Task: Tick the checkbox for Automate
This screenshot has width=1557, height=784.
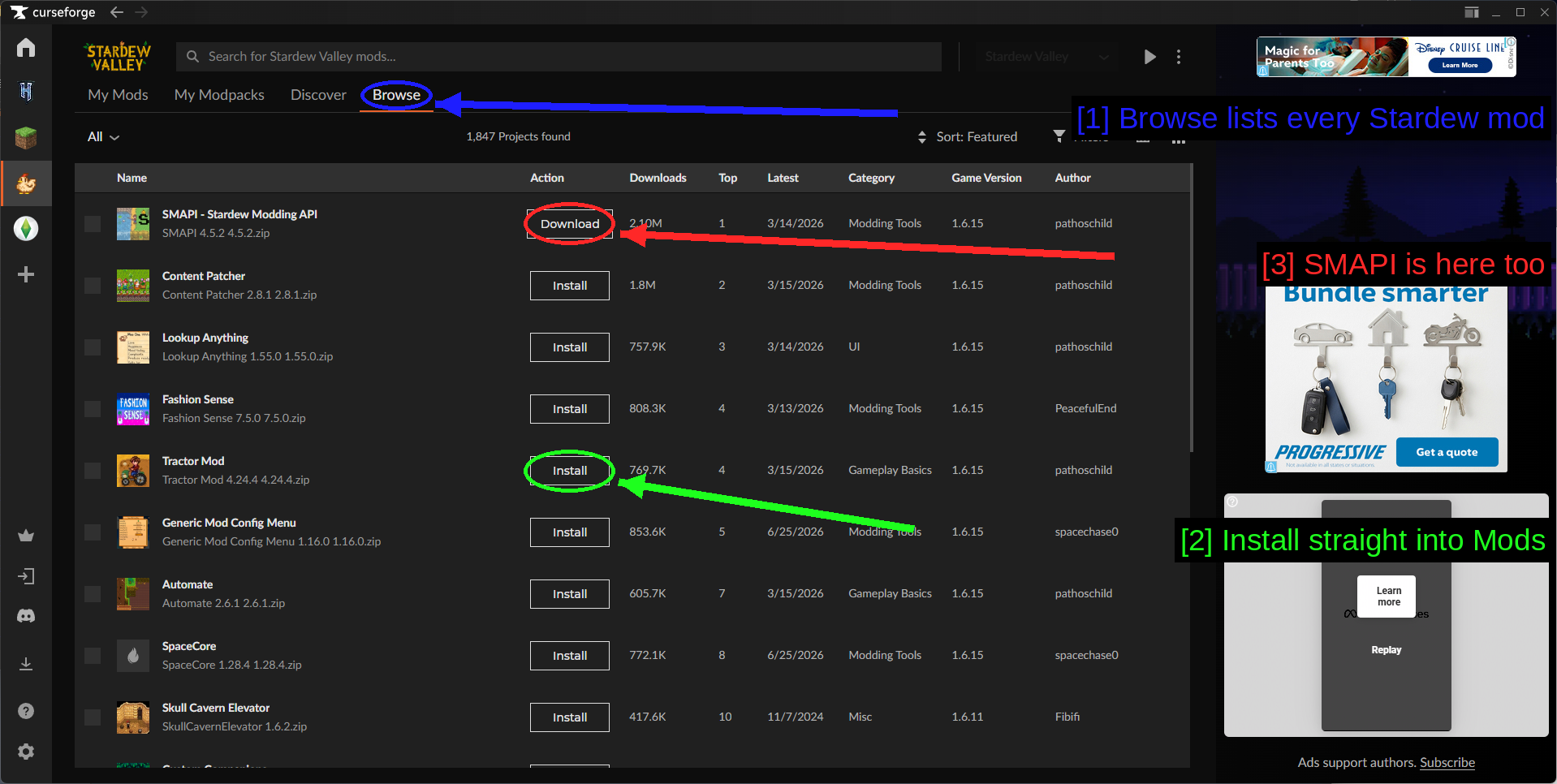Action: coord(93,594)
